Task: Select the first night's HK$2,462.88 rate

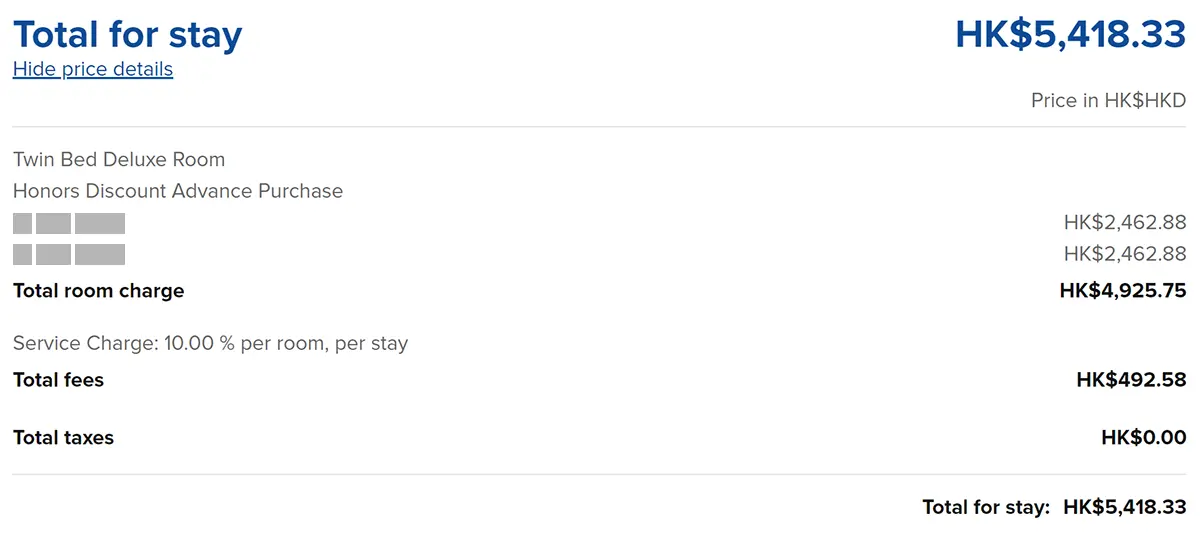Action: click(x=1125, y=223)
